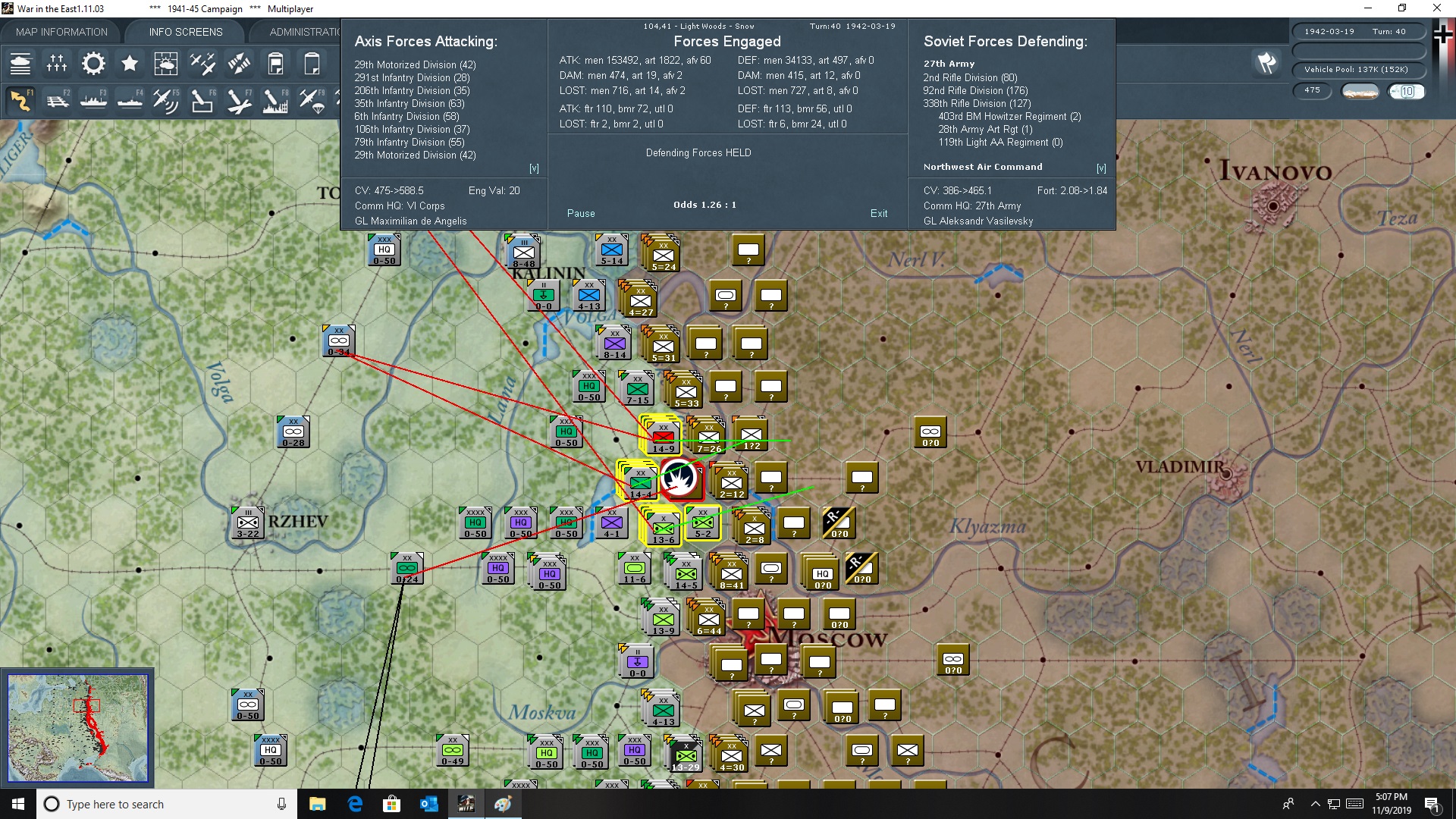Image resolution: width=1456 pixels, height=819 pixels.
Task: Select F1 move mode
Action: click(20, 100)
